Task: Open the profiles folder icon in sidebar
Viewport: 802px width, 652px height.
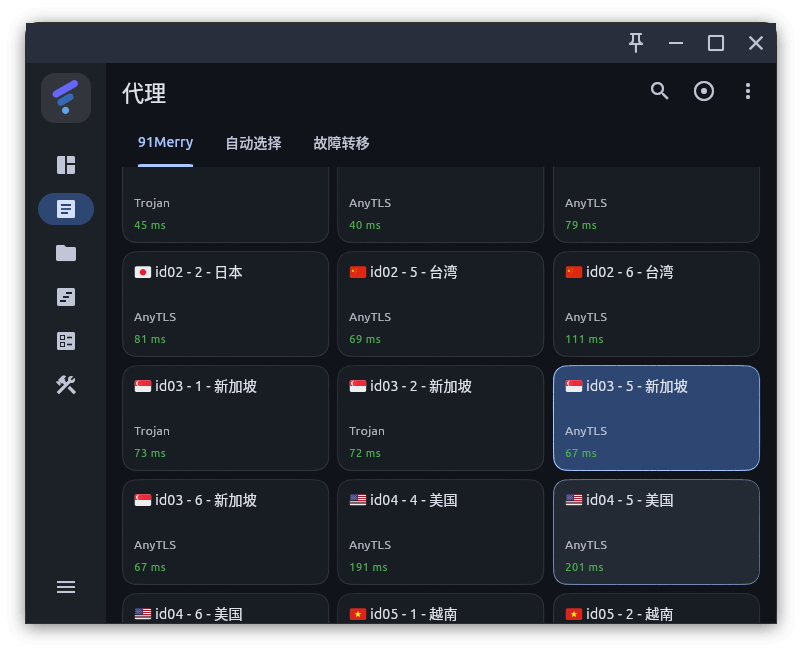Action: tap(66, 253)
